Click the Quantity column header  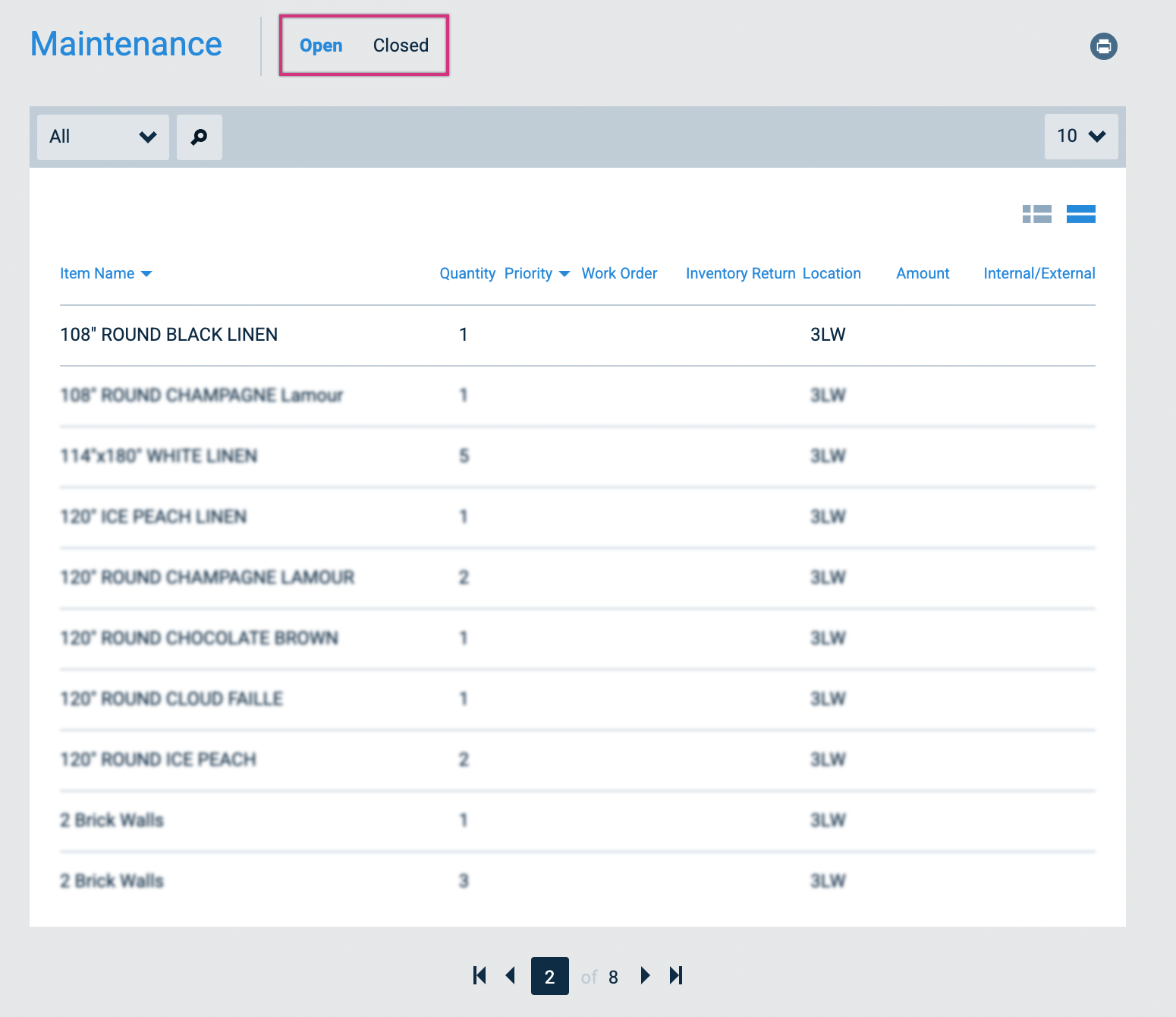click(x=467, y=273)
